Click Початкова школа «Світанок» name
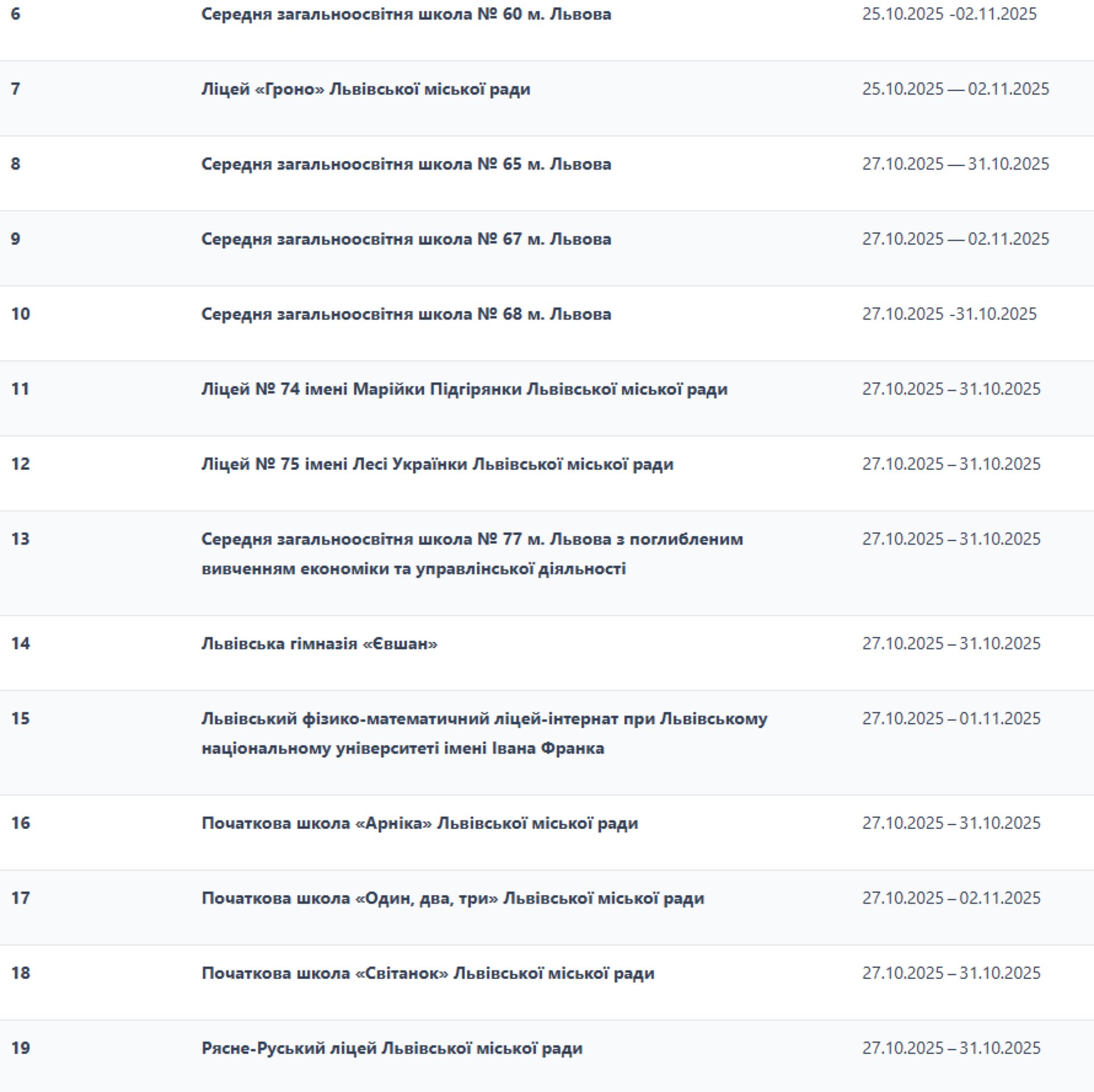This screenshot has height=1092, width=1094. 427,973
